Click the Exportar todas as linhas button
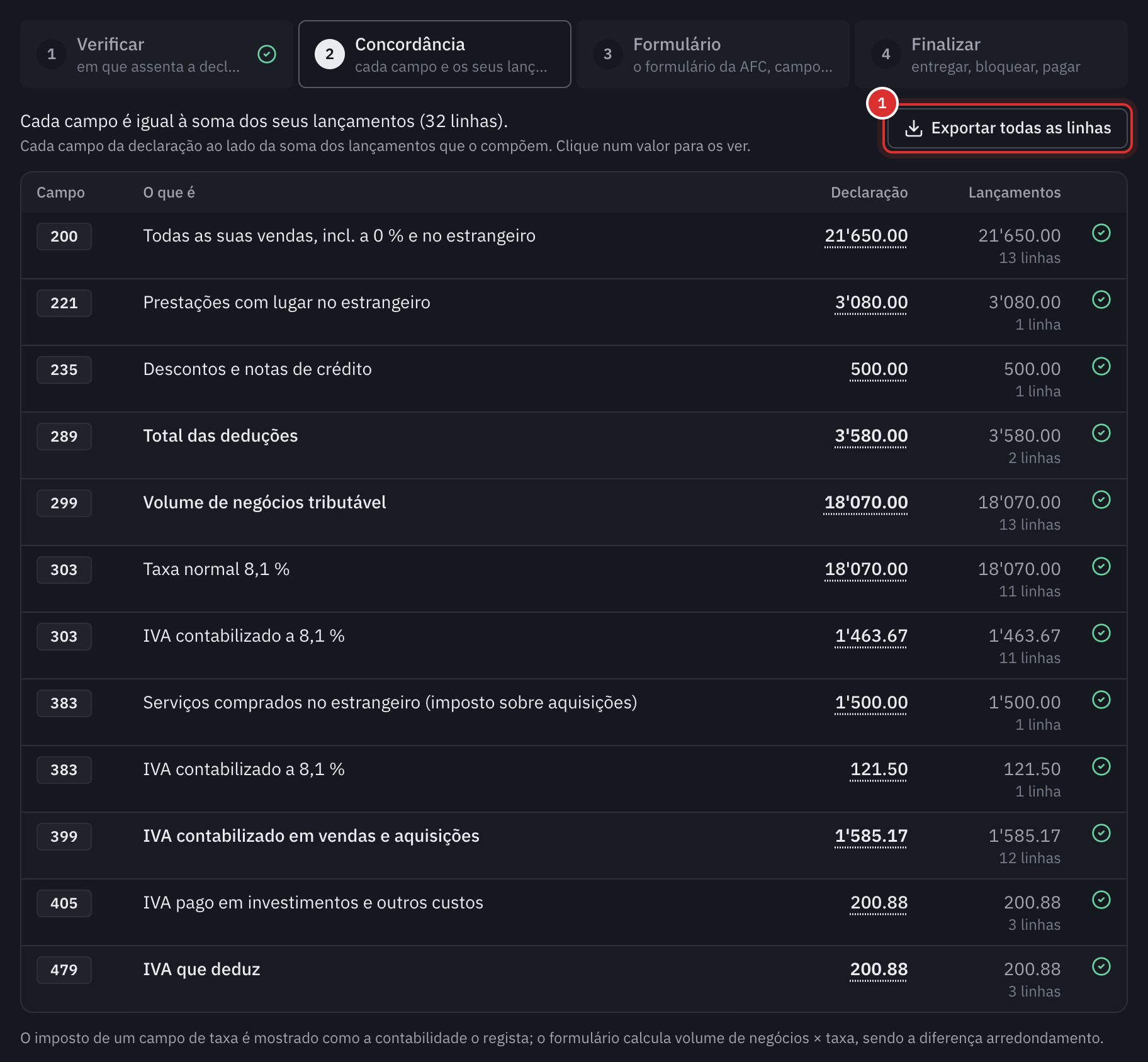 pyautogui.click(x=1007, y=128)
